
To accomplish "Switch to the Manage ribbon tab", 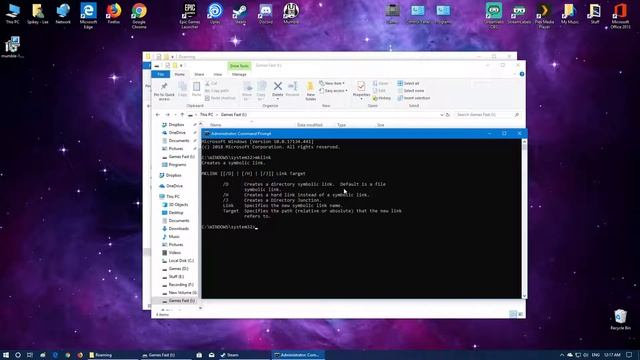I will [x=239, y=74].
